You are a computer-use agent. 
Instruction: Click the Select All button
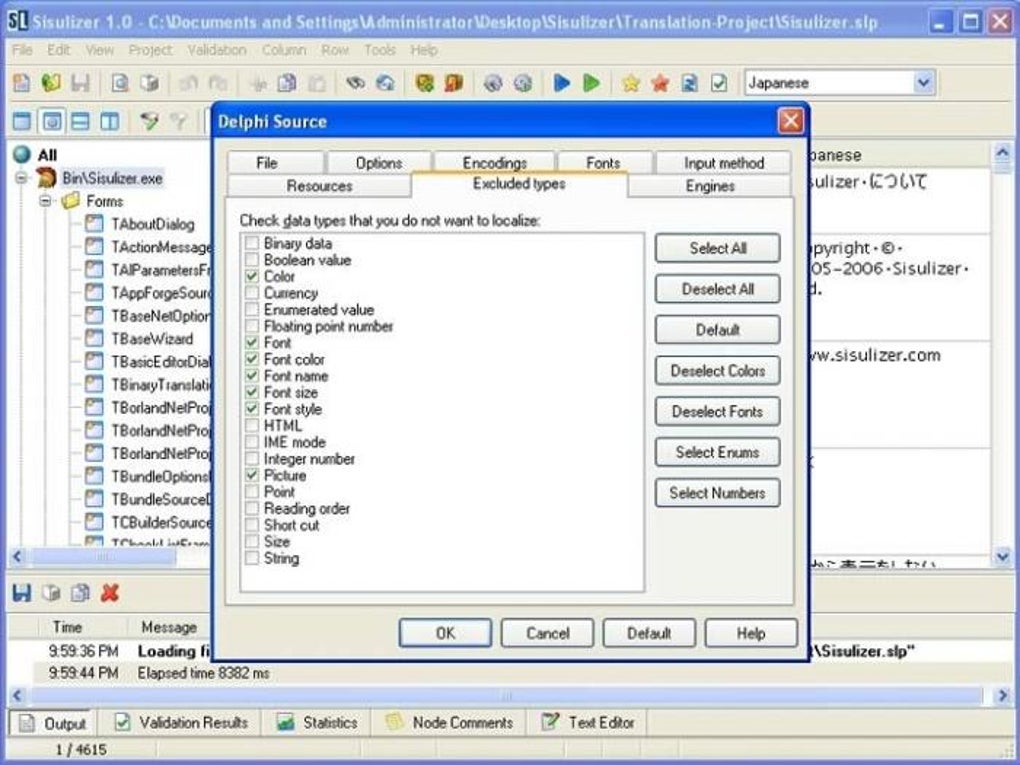tap(718, 248)
